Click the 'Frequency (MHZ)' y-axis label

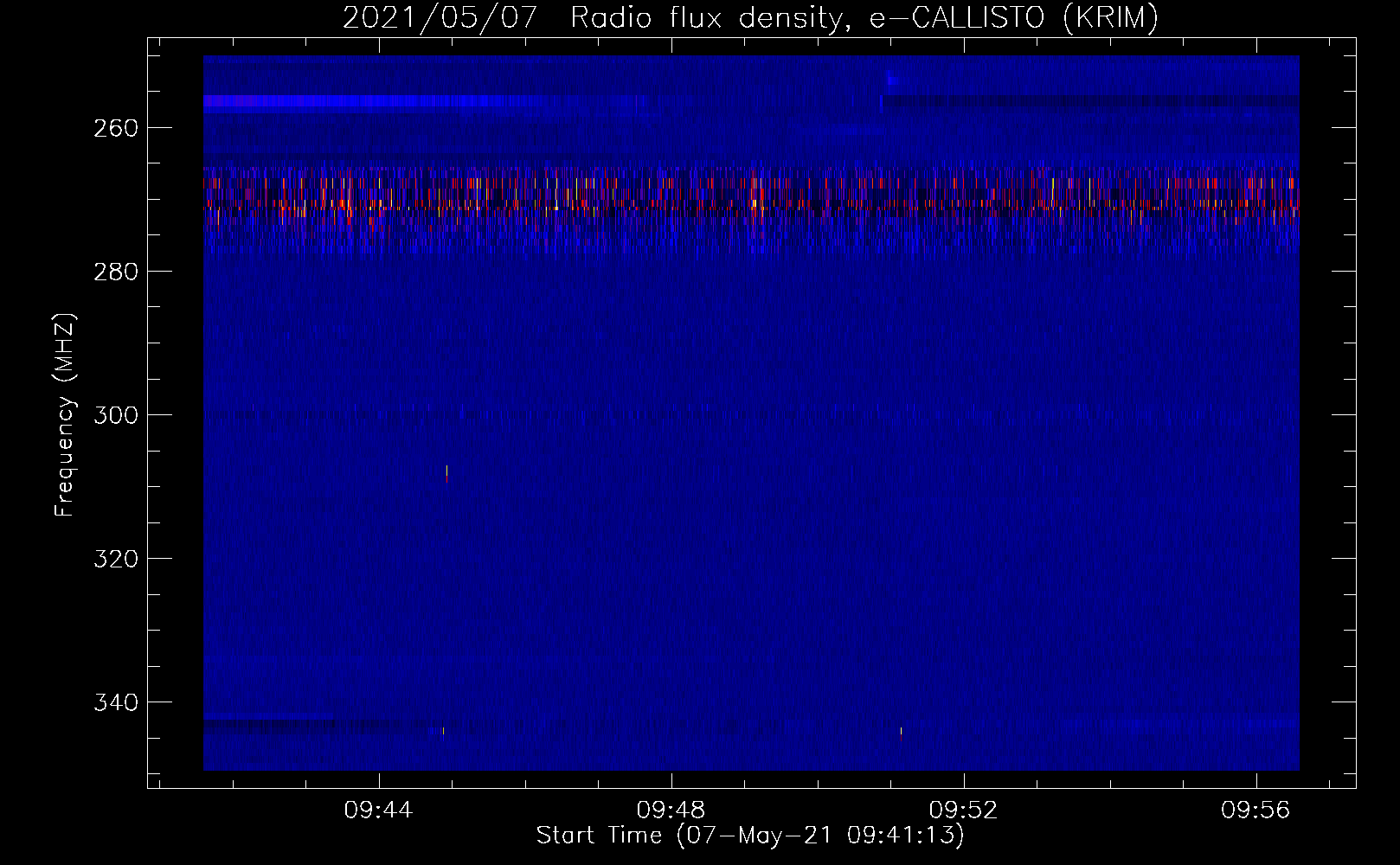(x=65, y=414)
